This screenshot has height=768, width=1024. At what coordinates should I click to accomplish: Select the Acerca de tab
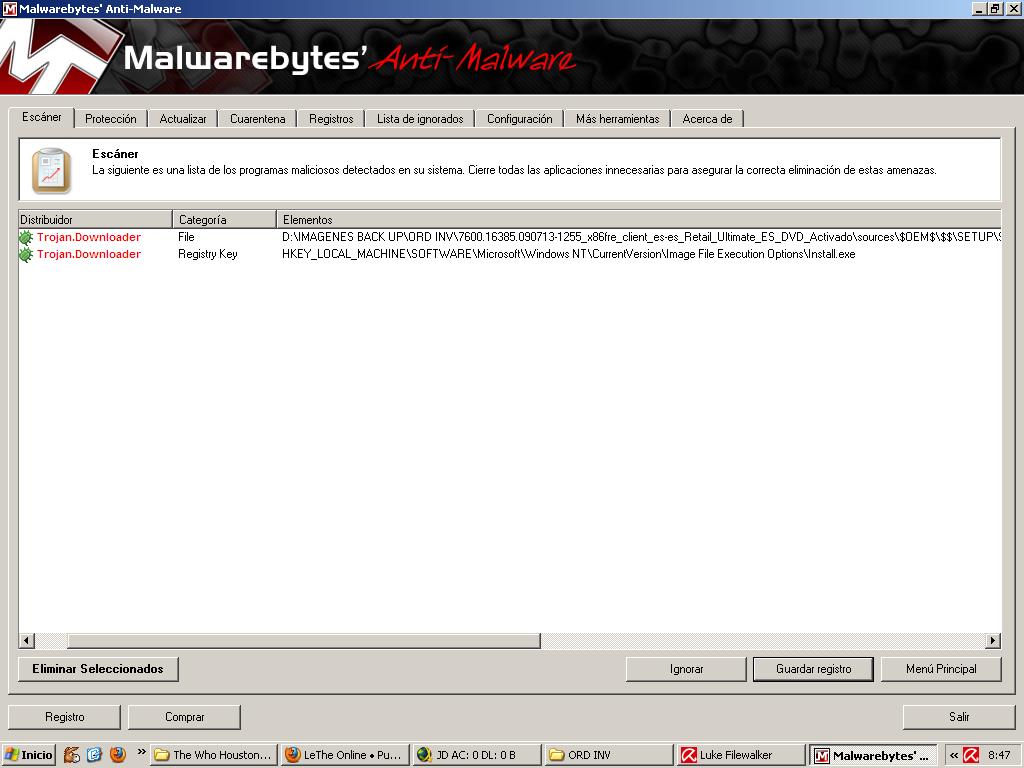tap(707, 119)
